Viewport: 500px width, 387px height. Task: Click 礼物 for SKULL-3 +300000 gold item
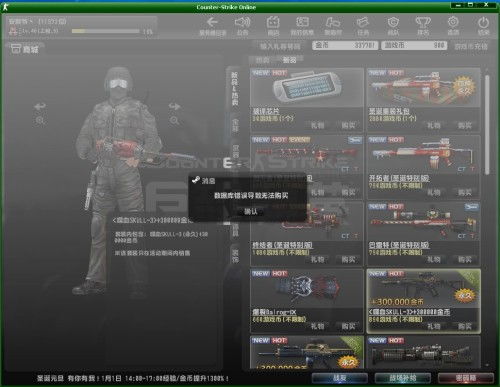[434, 326]
